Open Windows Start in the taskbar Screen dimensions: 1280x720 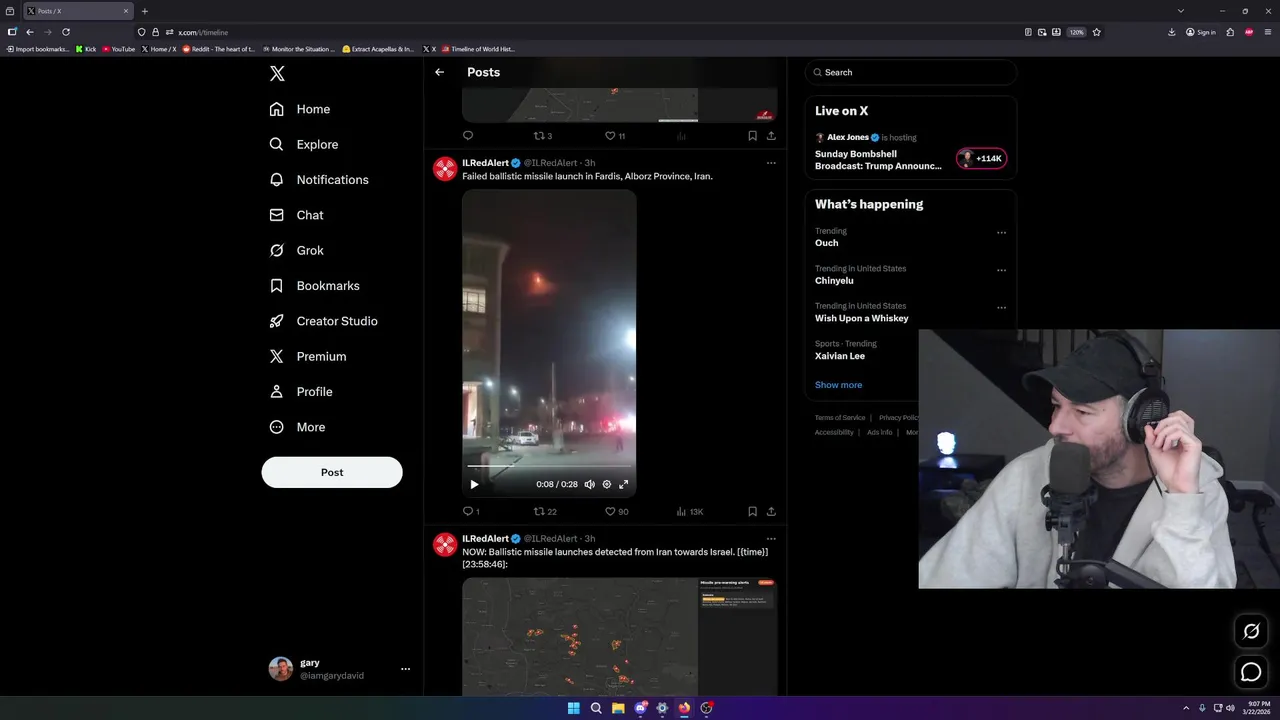(x=573, y=708)
